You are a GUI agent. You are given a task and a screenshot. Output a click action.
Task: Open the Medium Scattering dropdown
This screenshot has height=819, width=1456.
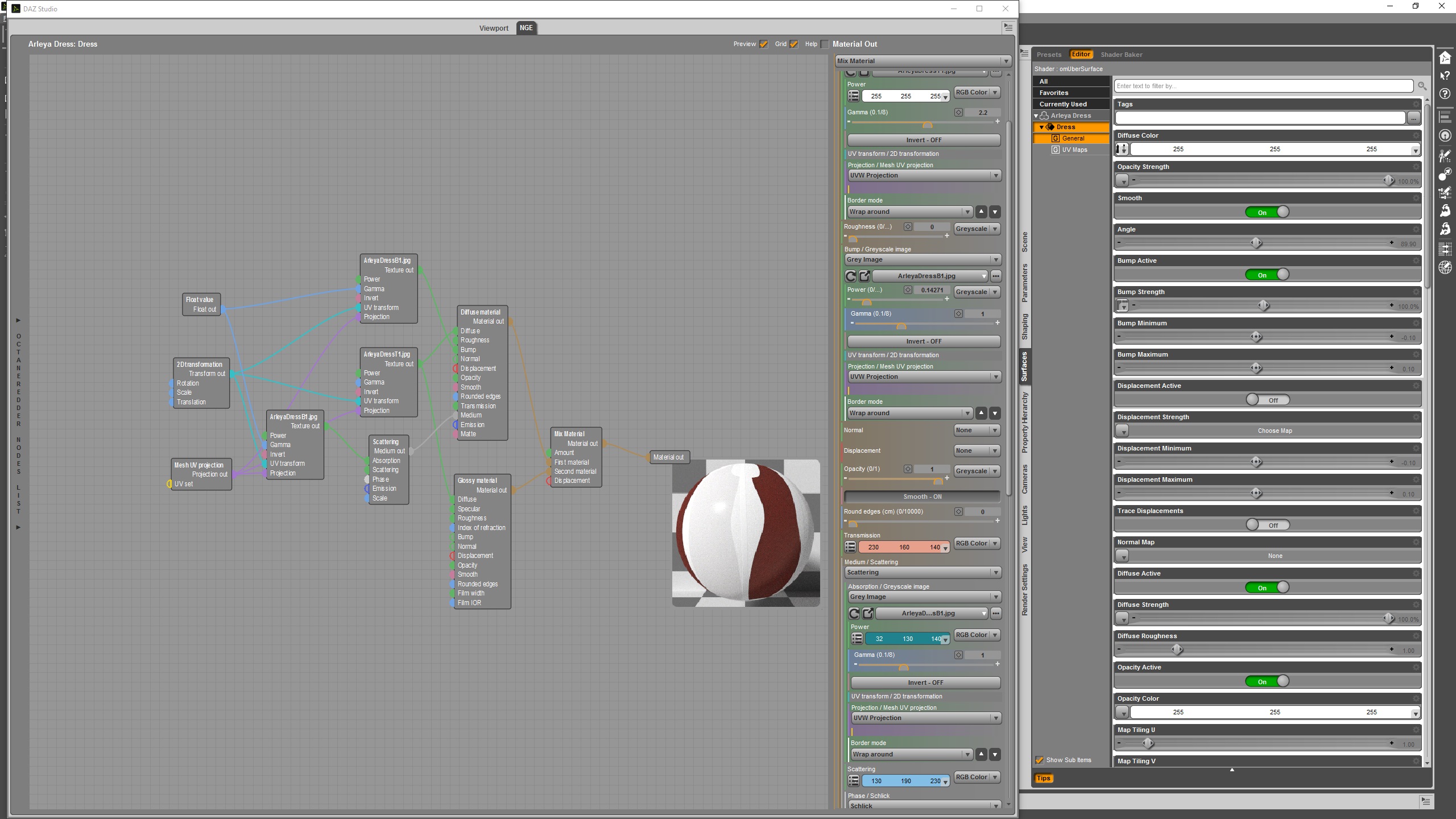coord(922,573)
